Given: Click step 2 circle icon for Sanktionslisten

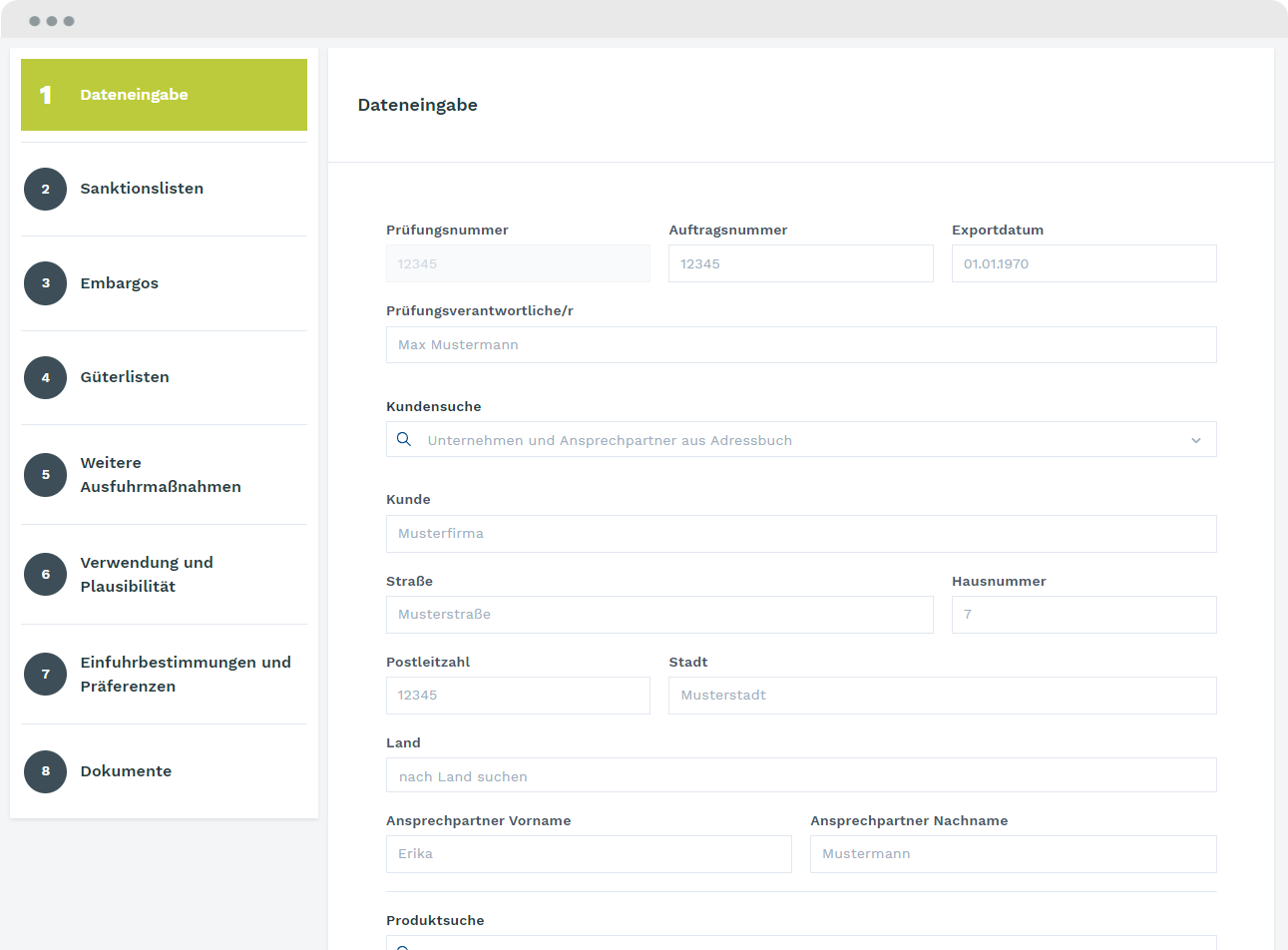Looking at the screenshot, I should click(45, 189).
